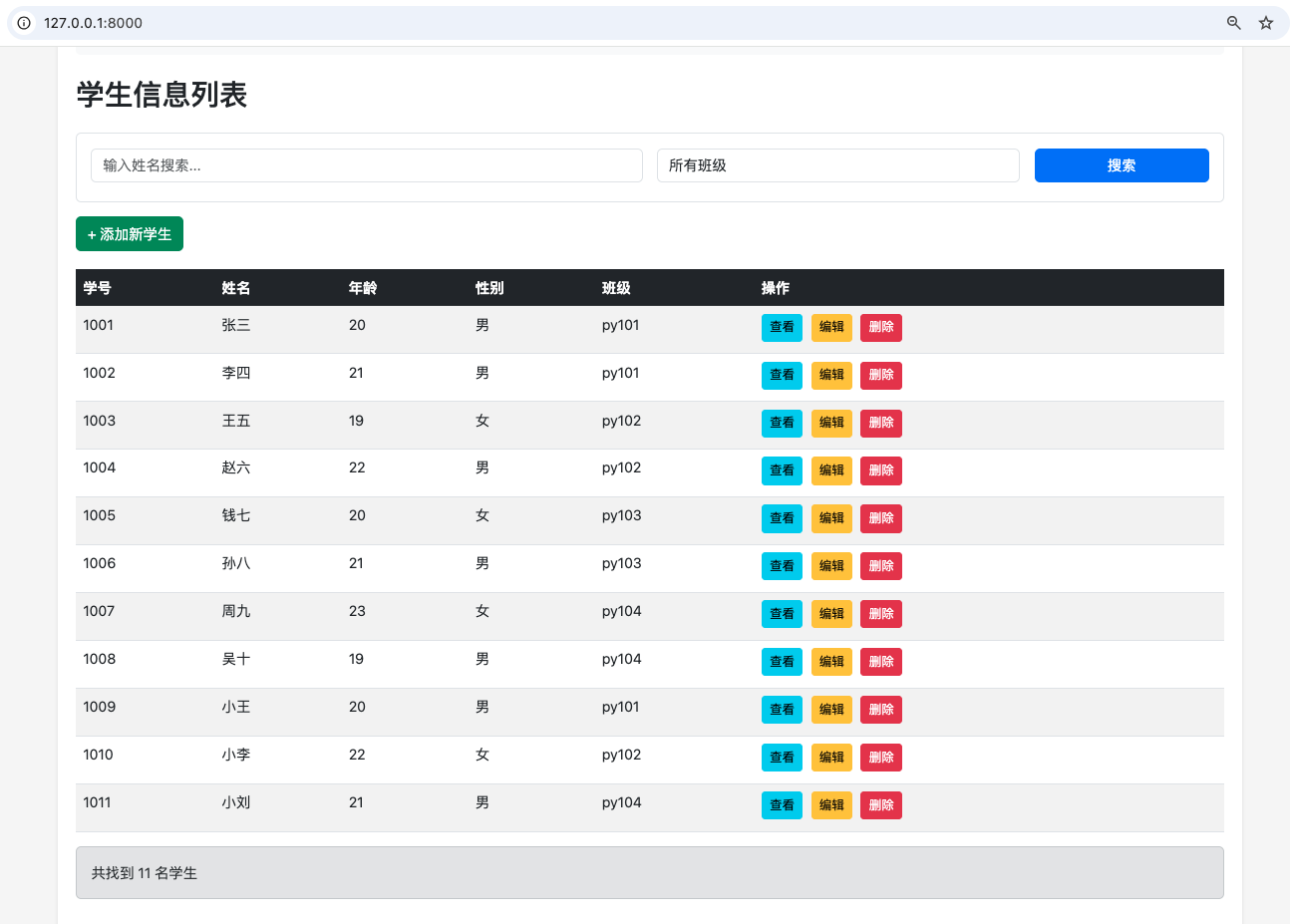1290x924 pixels.
Task: Click the 年龄 column header
Action: [363, 288]
